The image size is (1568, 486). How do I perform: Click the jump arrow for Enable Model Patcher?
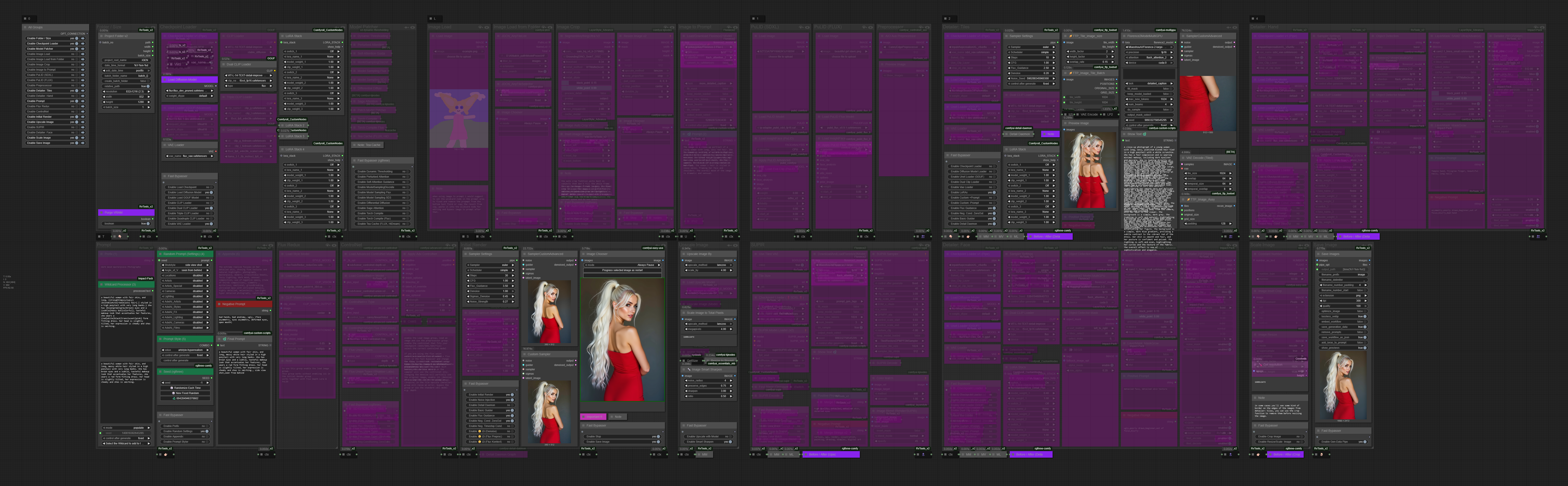[x=83, y=49]
